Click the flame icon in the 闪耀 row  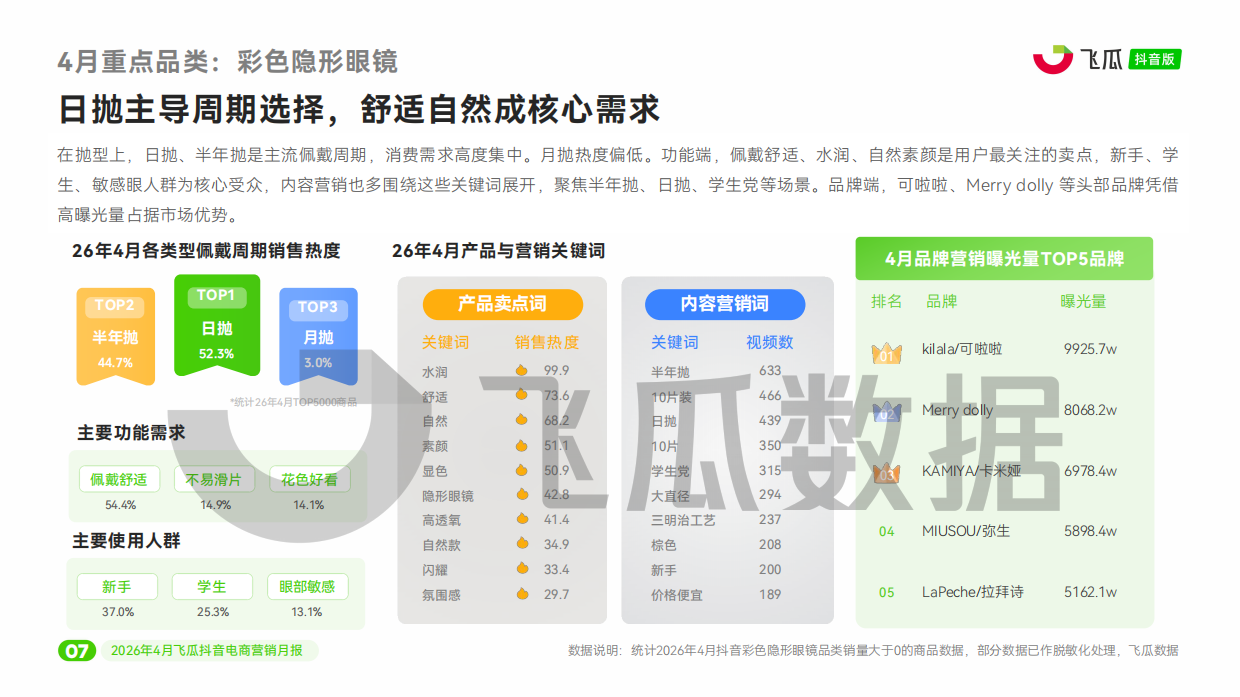click(521, 569)
